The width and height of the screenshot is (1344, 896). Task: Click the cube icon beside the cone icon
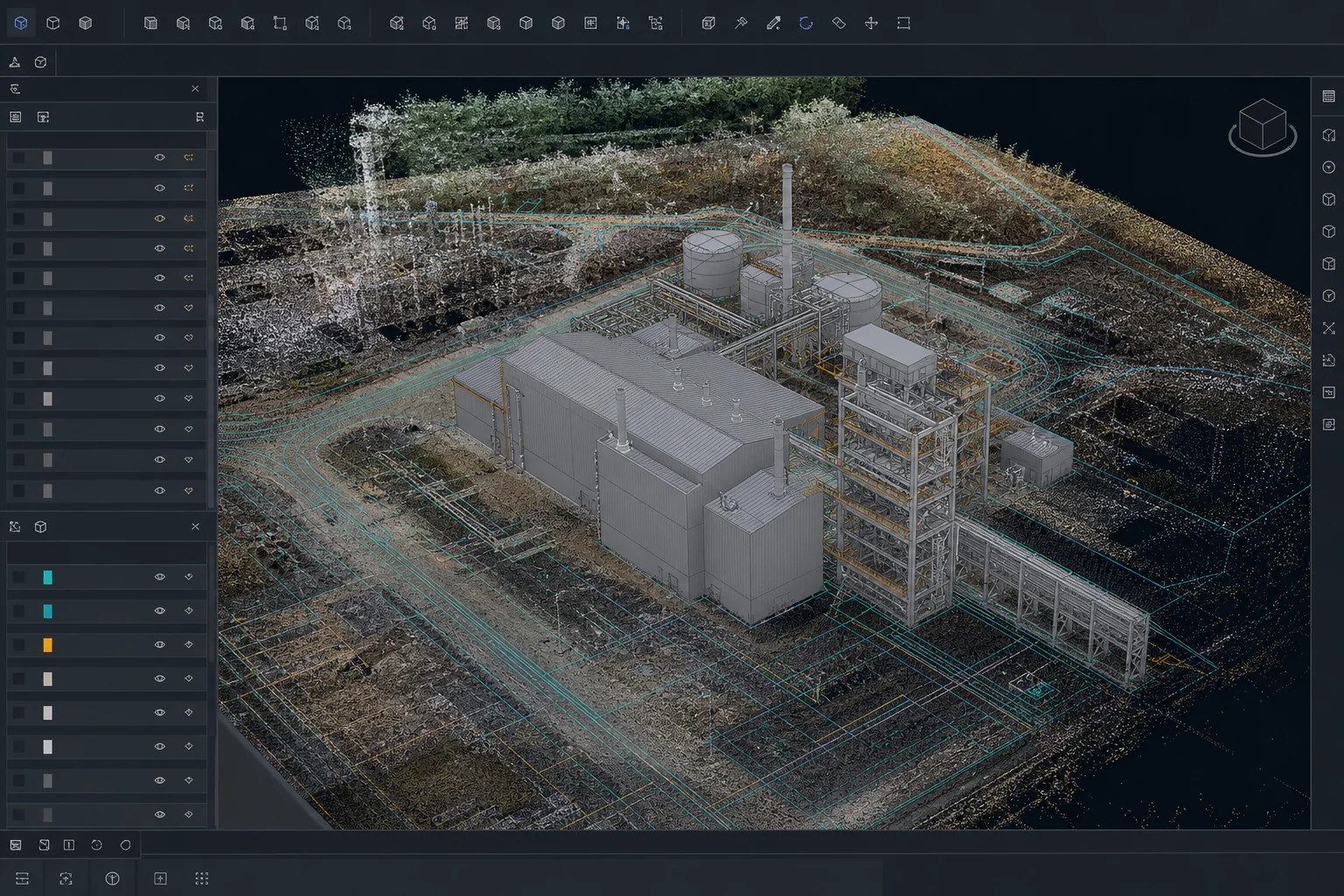(x=40, y=62)
